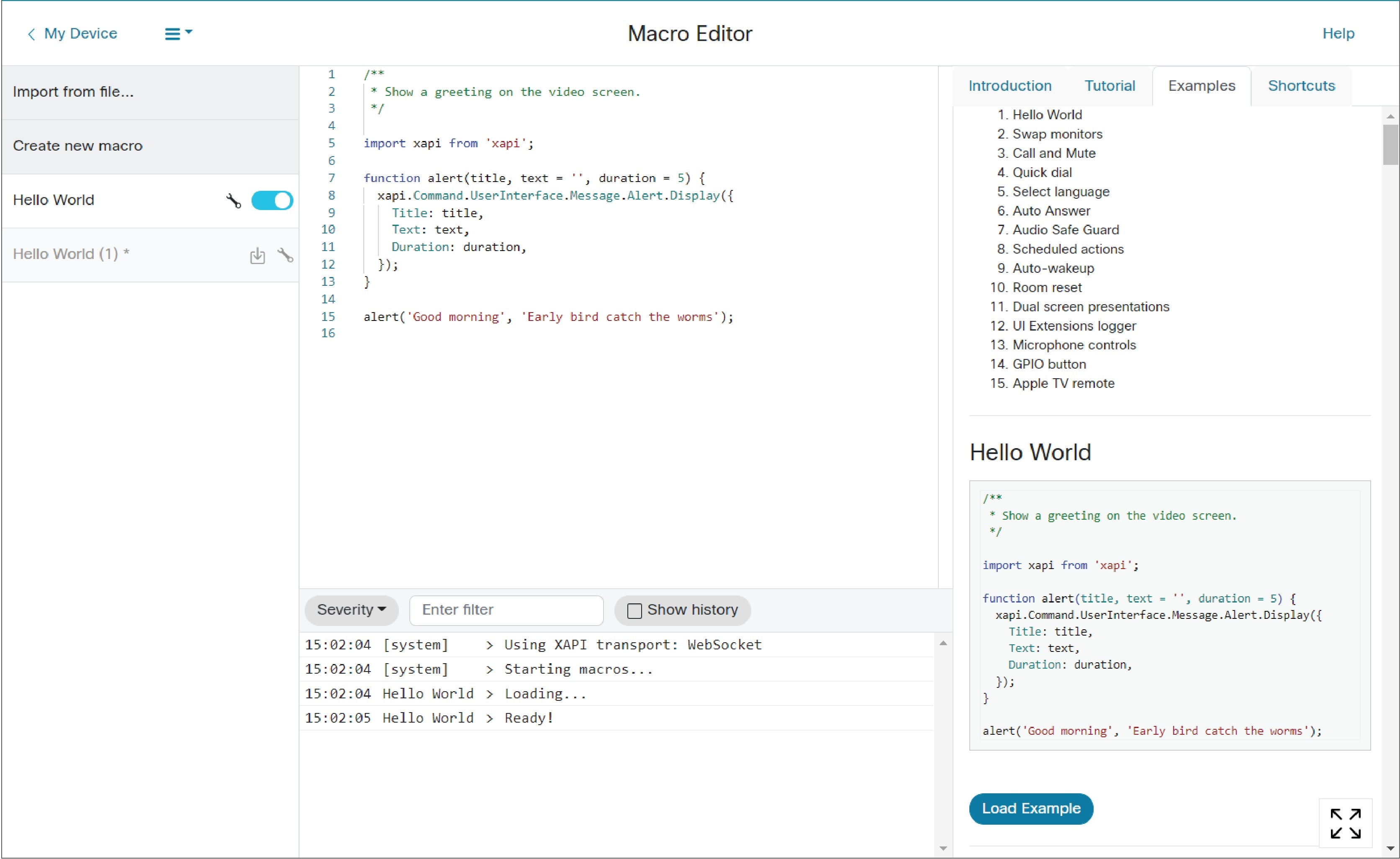
Task: Toggle the Hello World macro enable switch
Action: (272, 199)
